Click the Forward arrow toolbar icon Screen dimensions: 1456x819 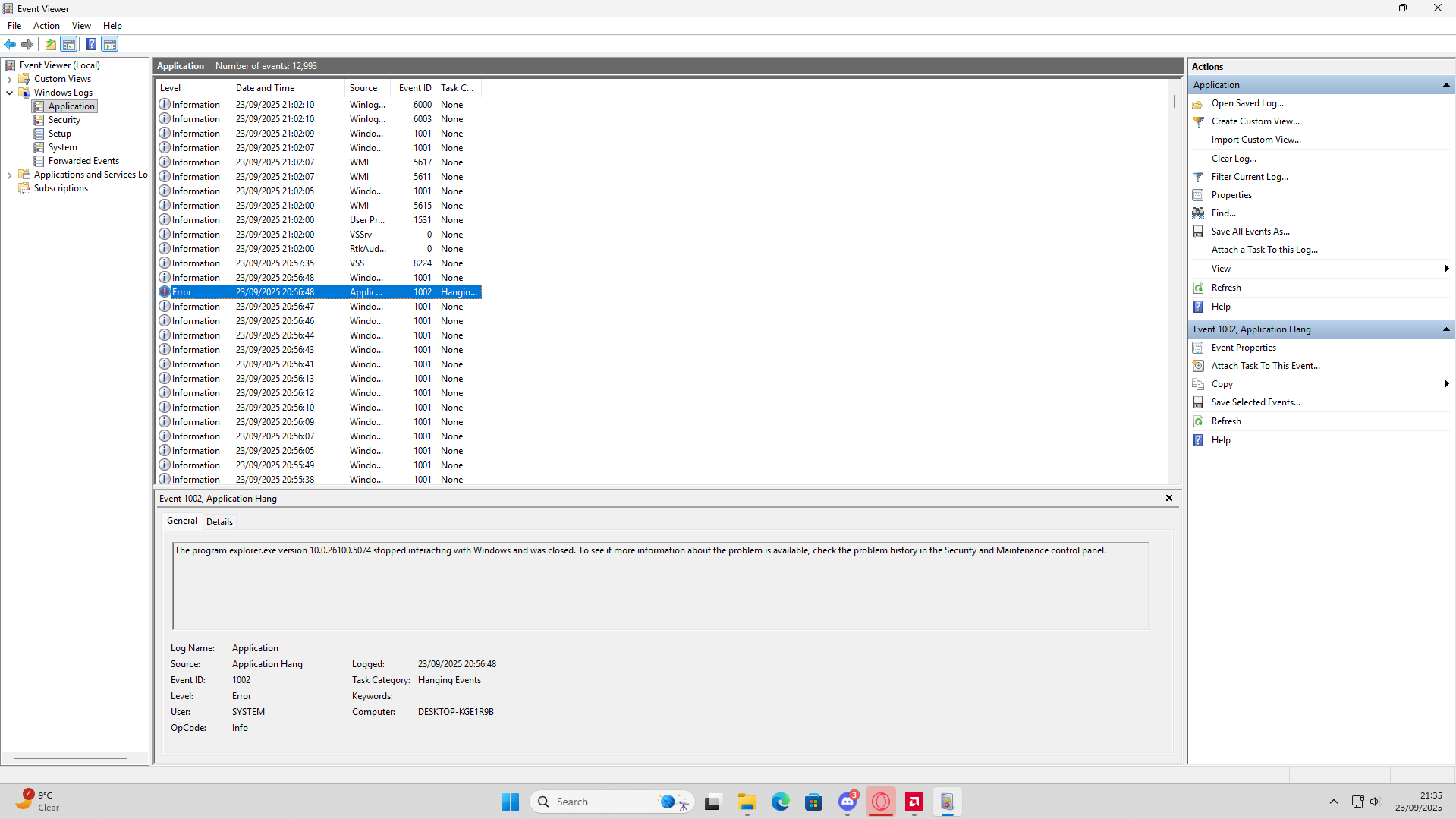pyautogui.click(x=27, y=44)
